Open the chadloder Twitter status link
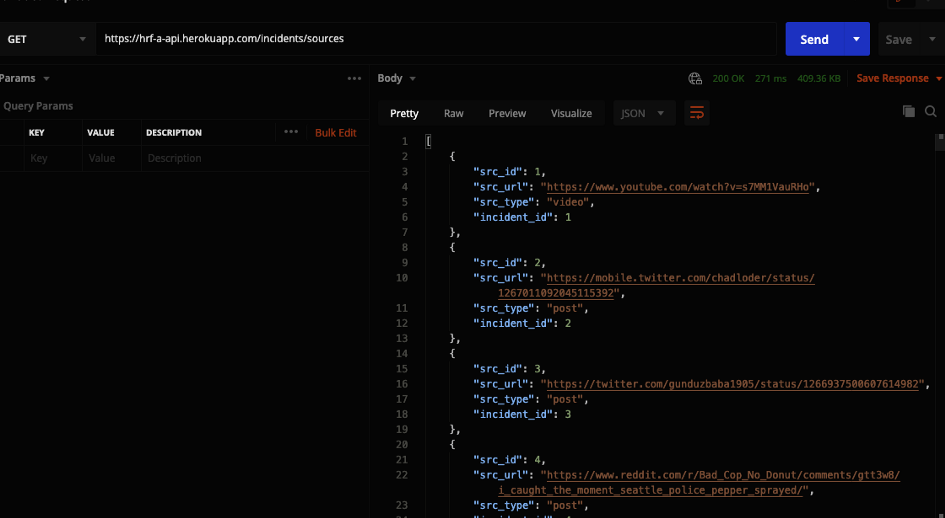 [680, 278]
